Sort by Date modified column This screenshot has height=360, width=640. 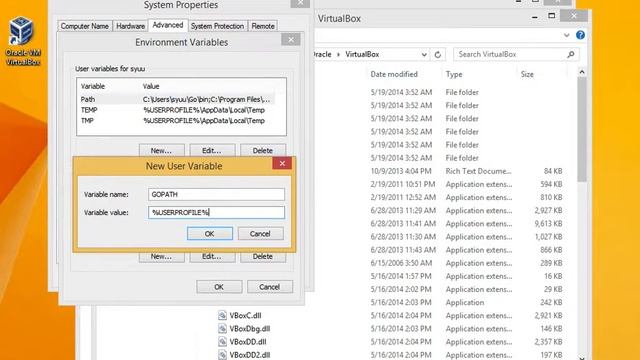click(x=394, y=74)
